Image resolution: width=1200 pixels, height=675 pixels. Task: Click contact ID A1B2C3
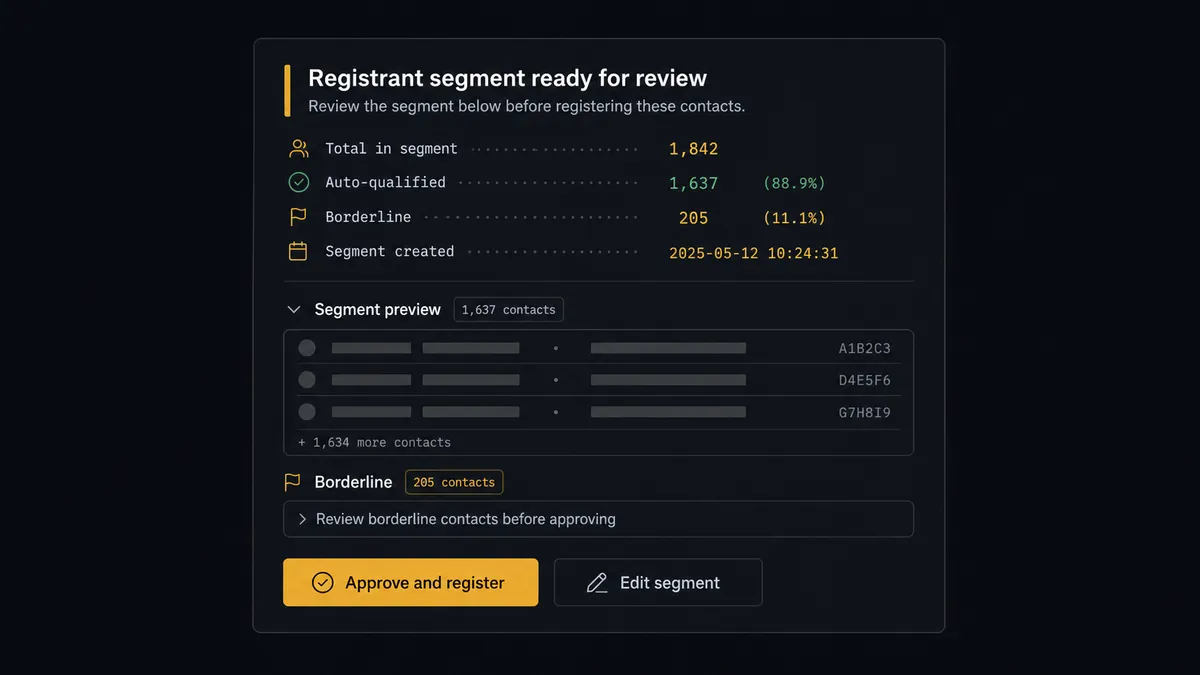click(864, 349)
